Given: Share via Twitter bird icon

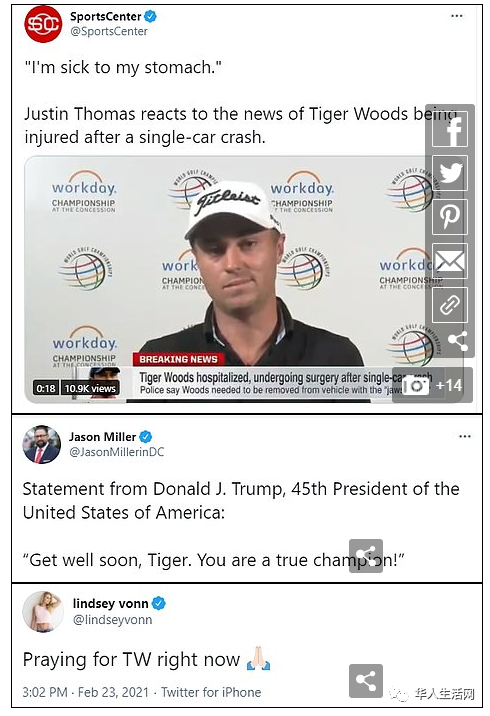Looking at the screenshot, I should (x=450, y=173).
